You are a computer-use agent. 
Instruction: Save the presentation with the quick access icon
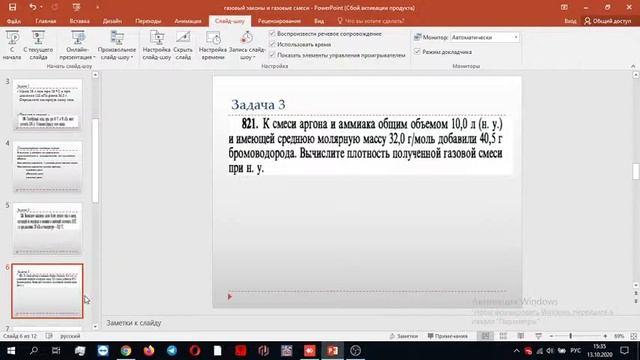(x=13, y=7)
